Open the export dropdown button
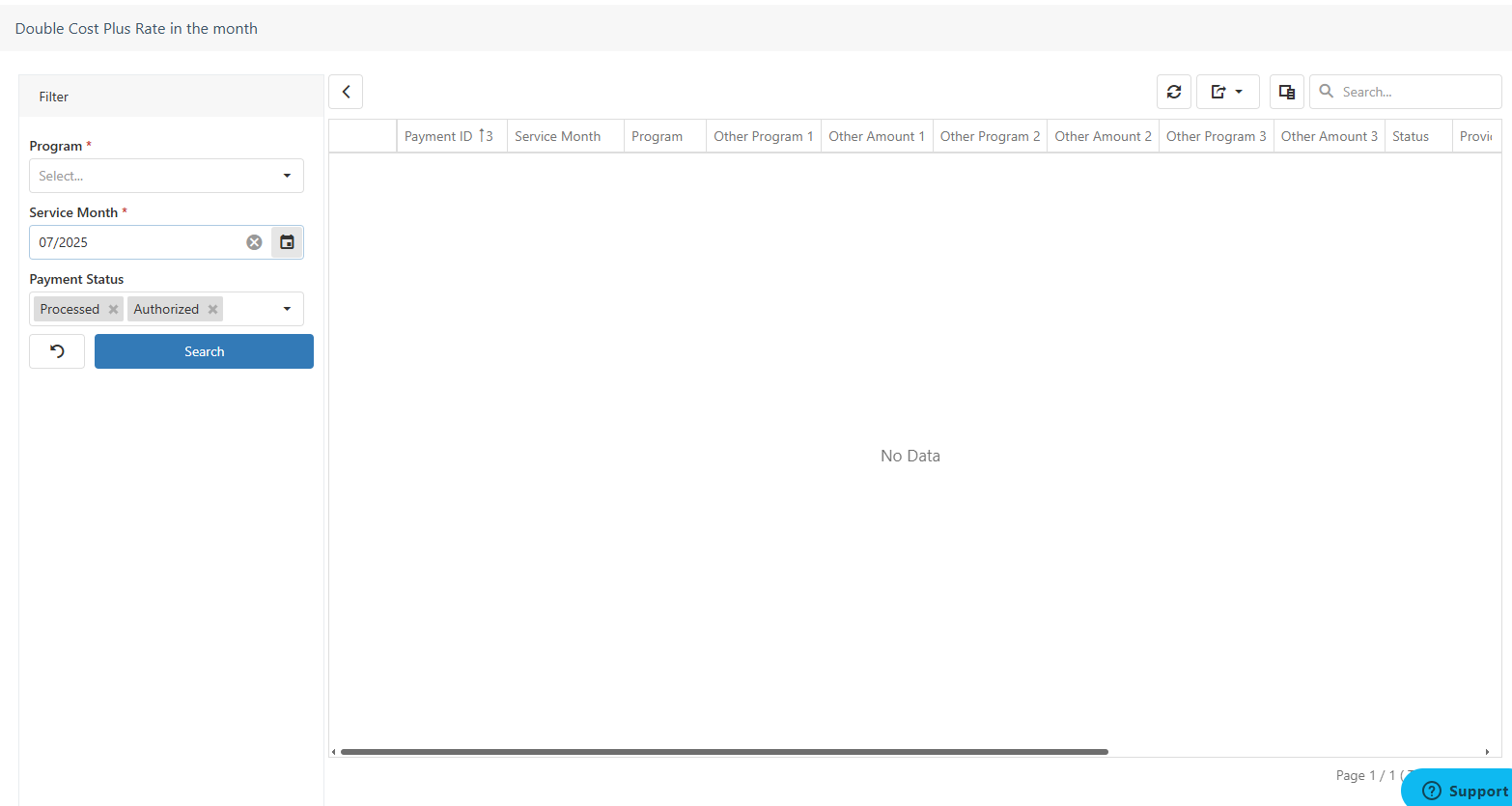Image resolution: width=1512 pixels, height=806 pixels. pos(1227,92)
